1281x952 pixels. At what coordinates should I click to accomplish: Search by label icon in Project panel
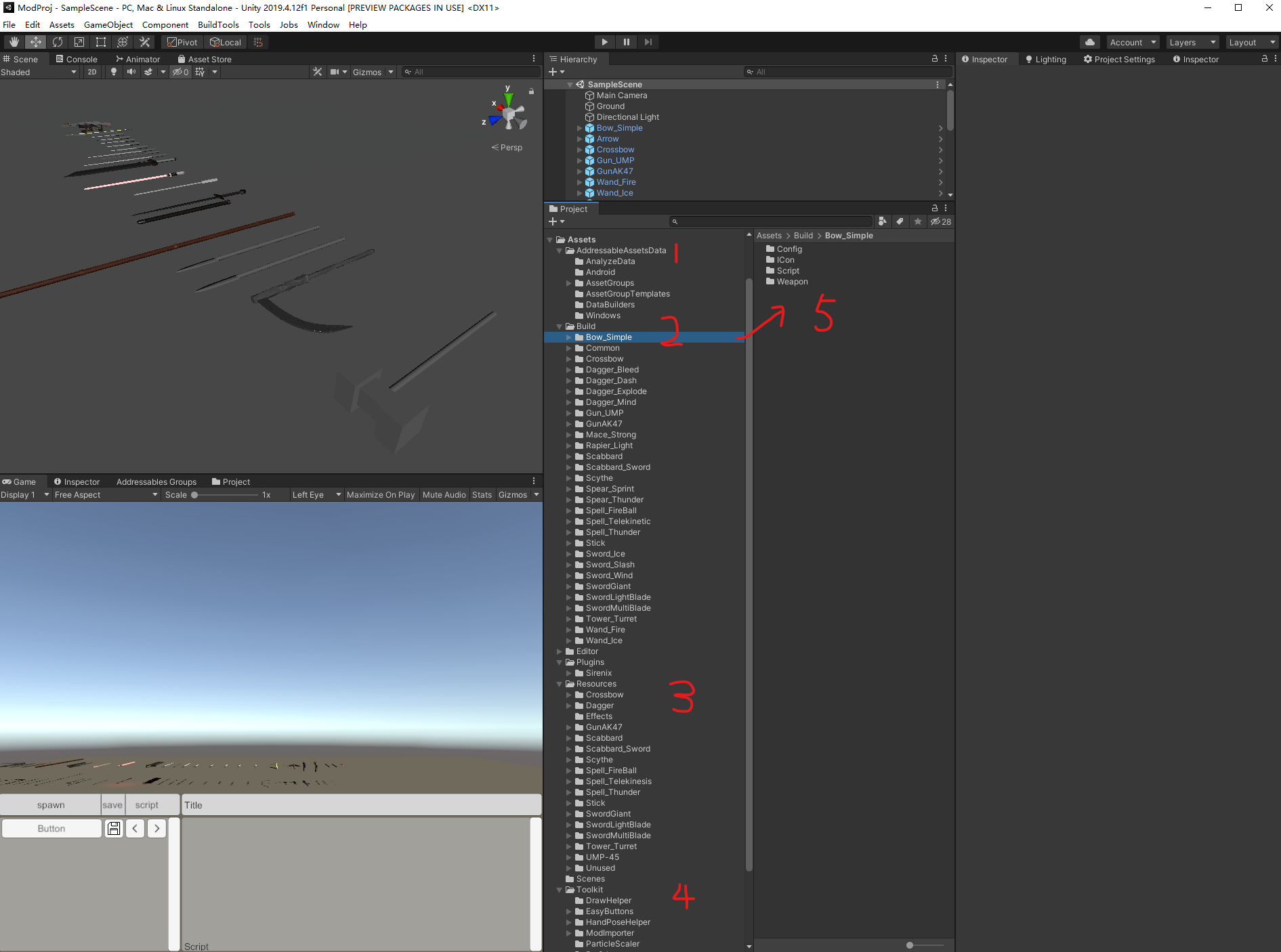(x=900, y=221)
